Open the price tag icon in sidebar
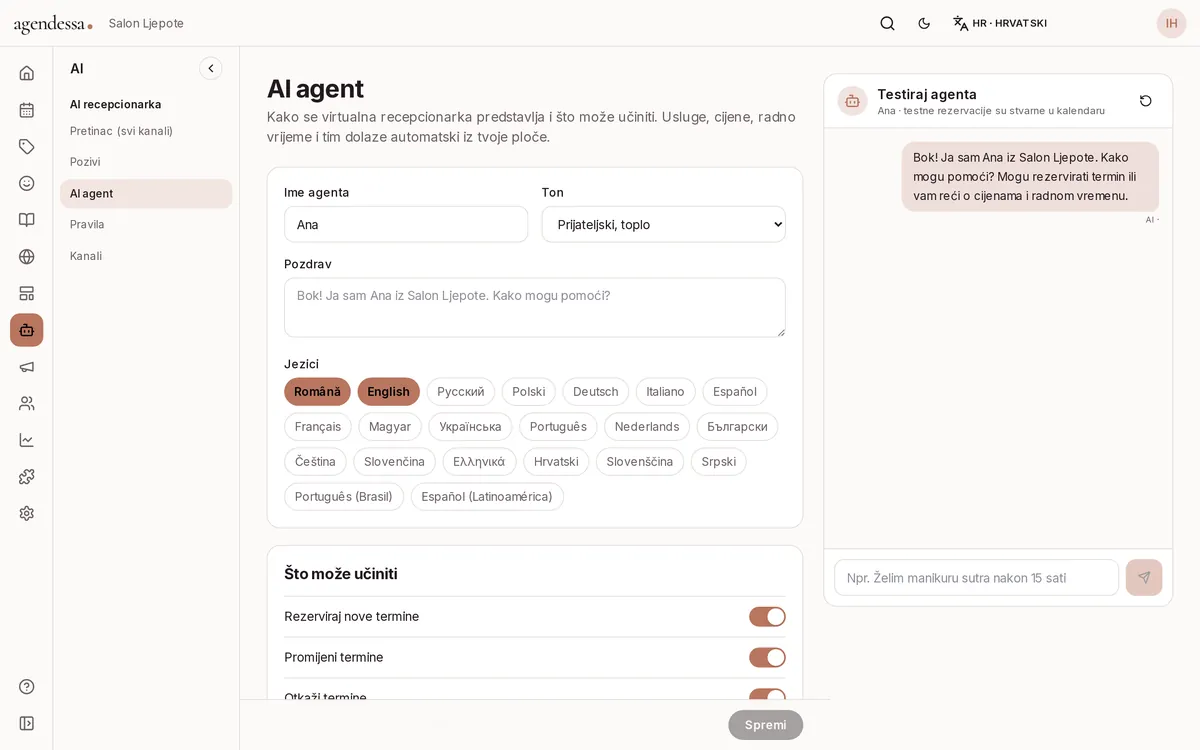Screen dimensions: 1200x750 pos(27,147)
